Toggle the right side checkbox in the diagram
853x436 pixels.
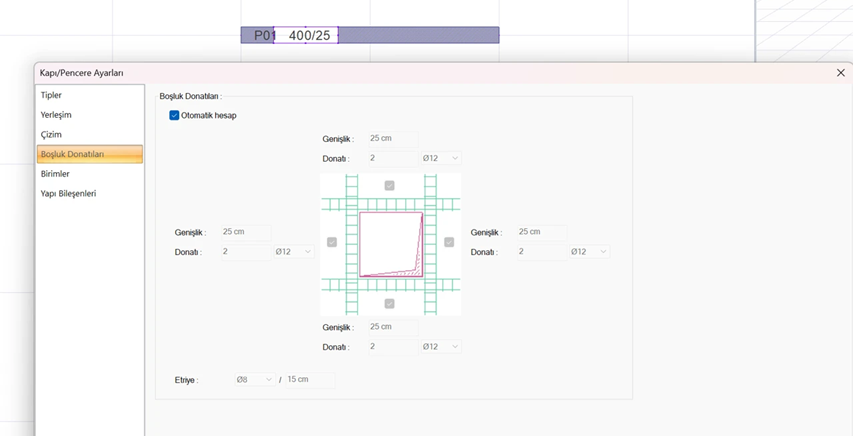(x=449, y=242)
